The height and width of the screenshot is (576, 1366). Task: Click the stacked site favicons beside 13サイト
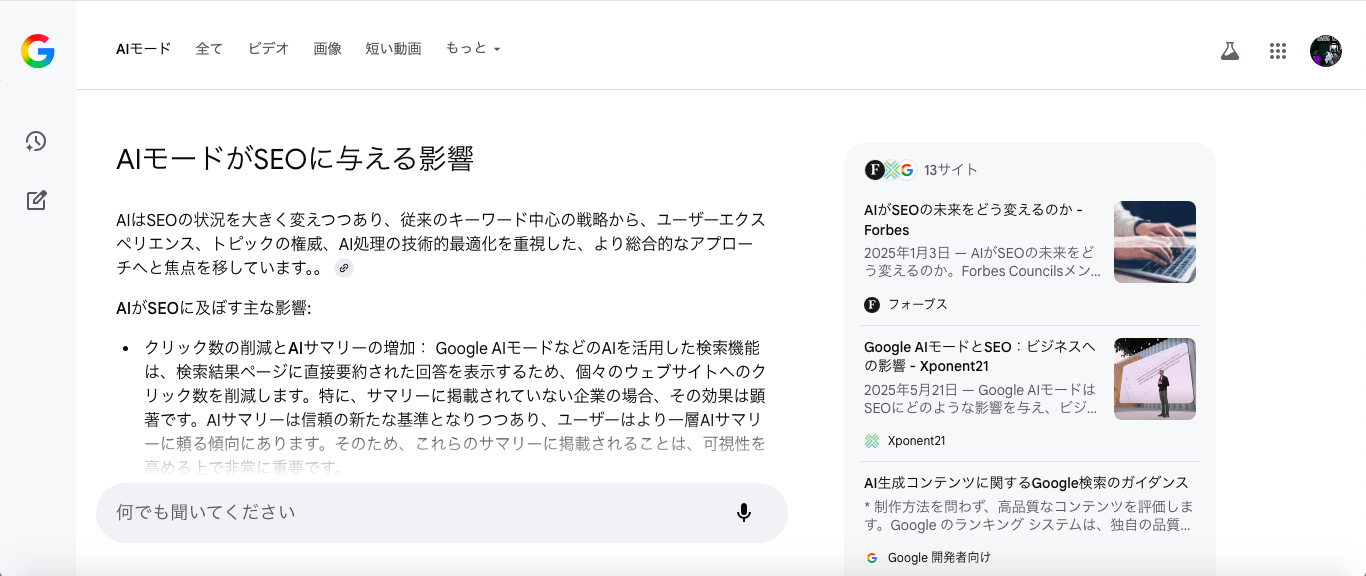890,170
